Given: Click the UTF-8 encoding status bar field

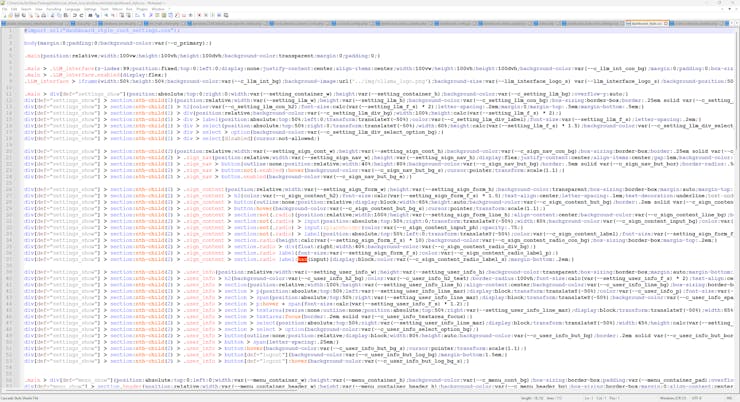Looking at the screenshot, I should coord(697,399).
